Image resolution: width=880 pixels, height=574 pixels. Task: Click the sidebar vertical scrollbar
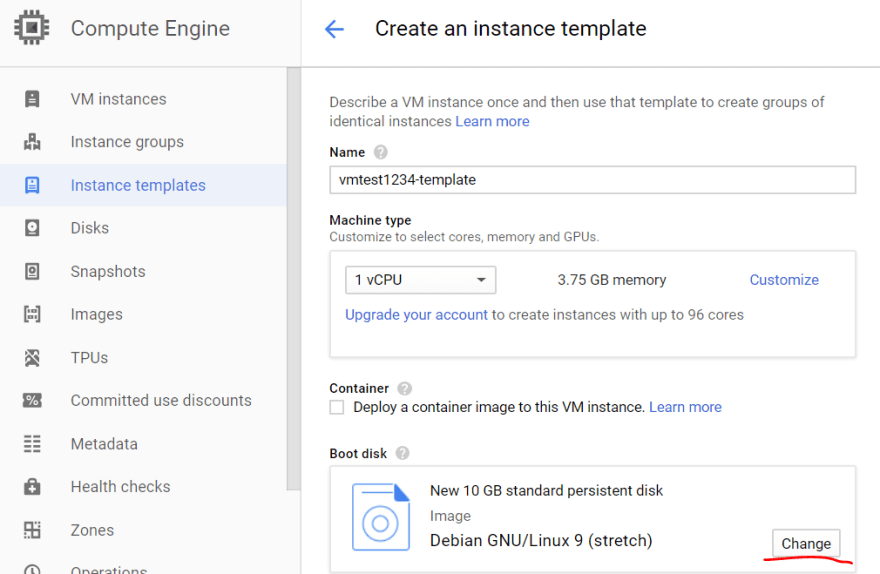(294, 279)
